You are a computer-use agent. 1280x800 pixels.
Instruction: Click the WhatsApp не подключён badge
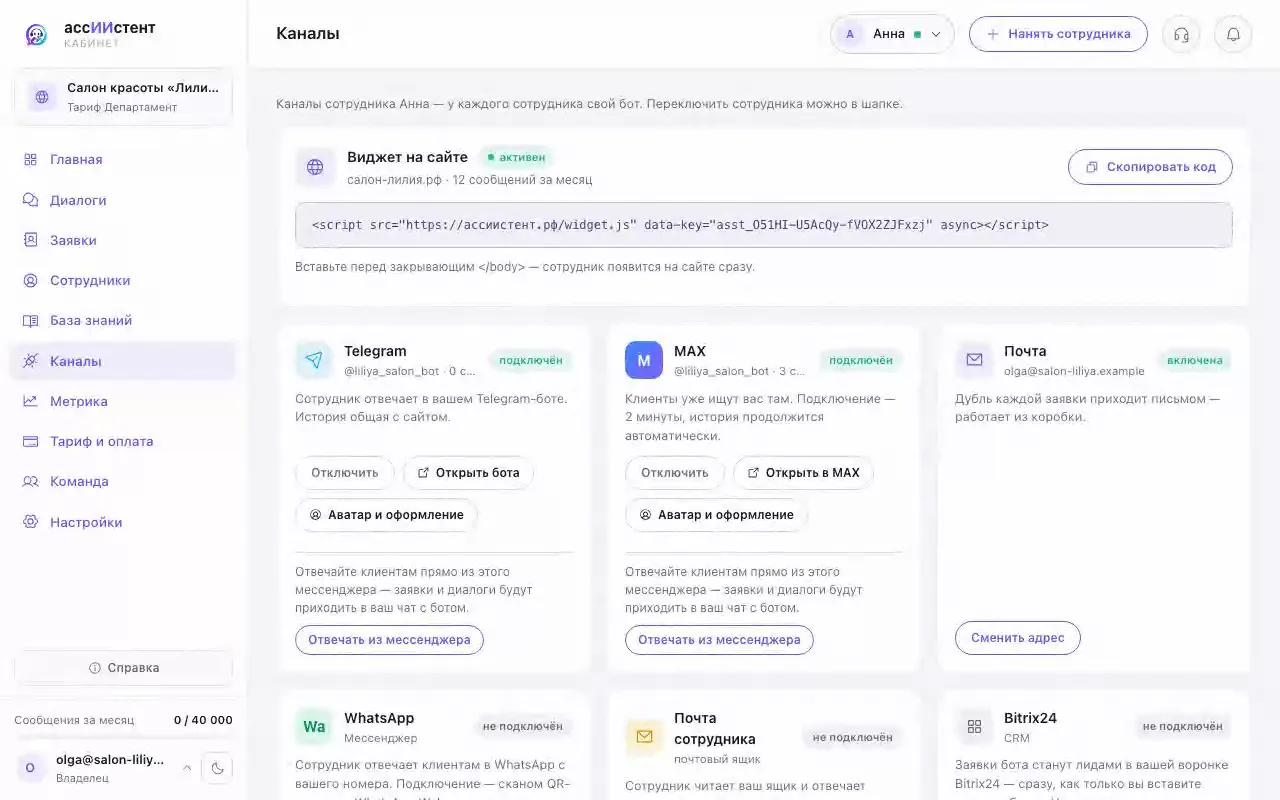pyautogui.click(x=522, y=727)
